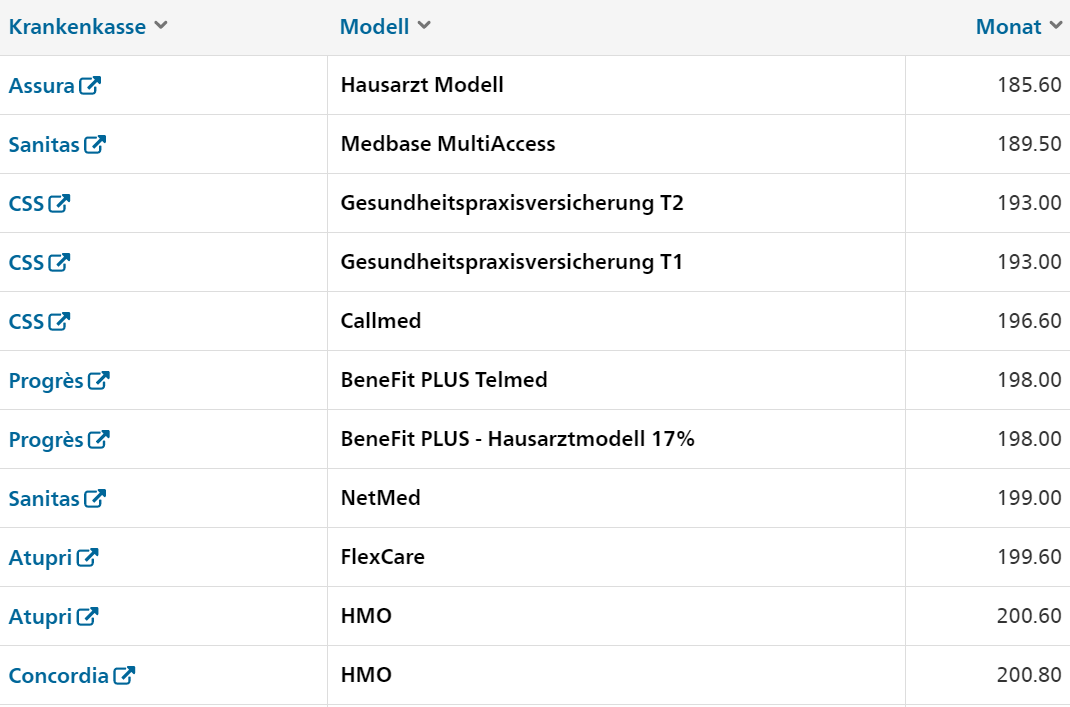The width and height of the screenshot is (1070, 707).
Task: Select the Medbase MultiAccess model cell
Action: click(x=616, y=144)
